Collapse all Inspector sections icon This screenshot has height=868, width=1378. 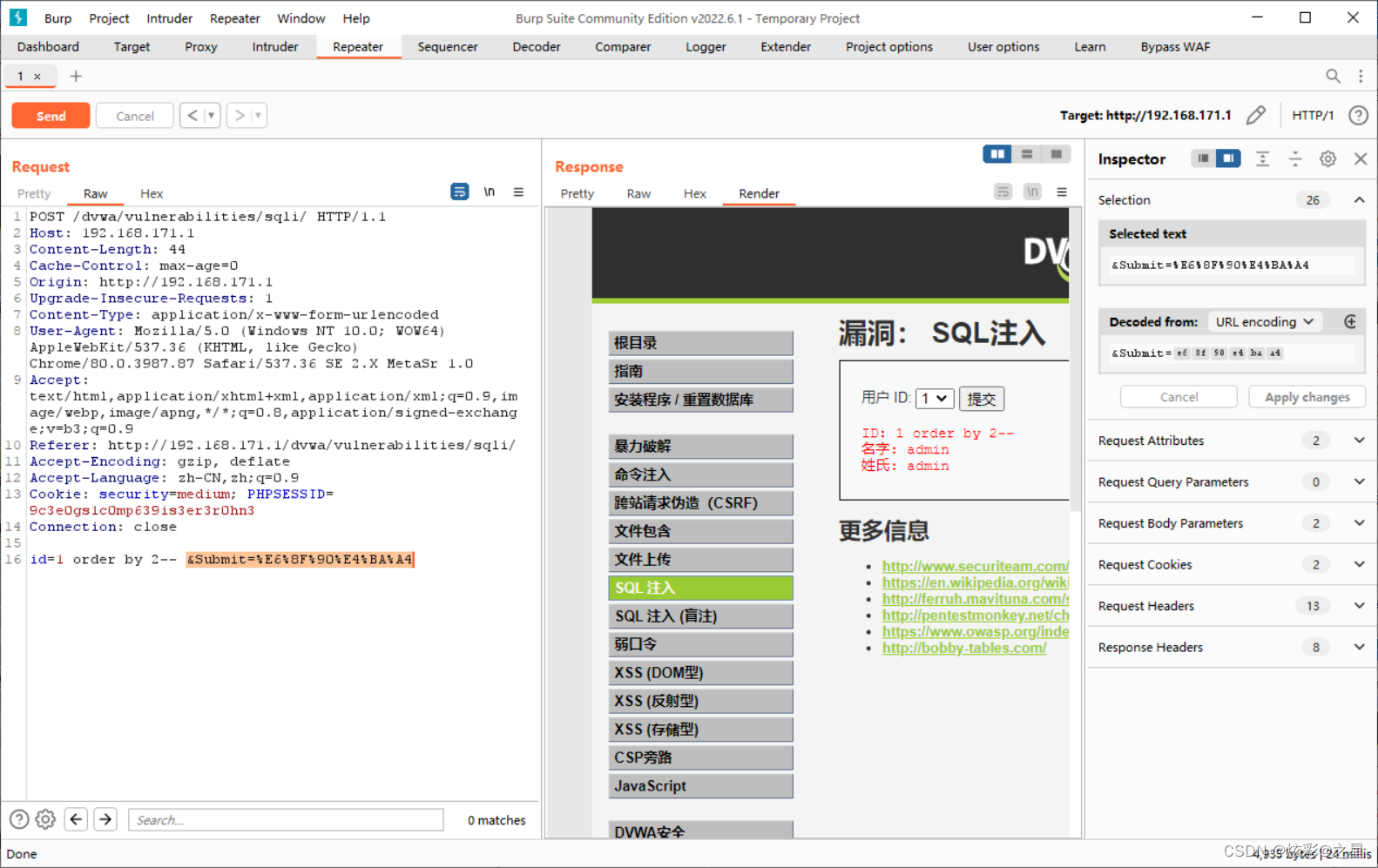[x=1295, y=158]
